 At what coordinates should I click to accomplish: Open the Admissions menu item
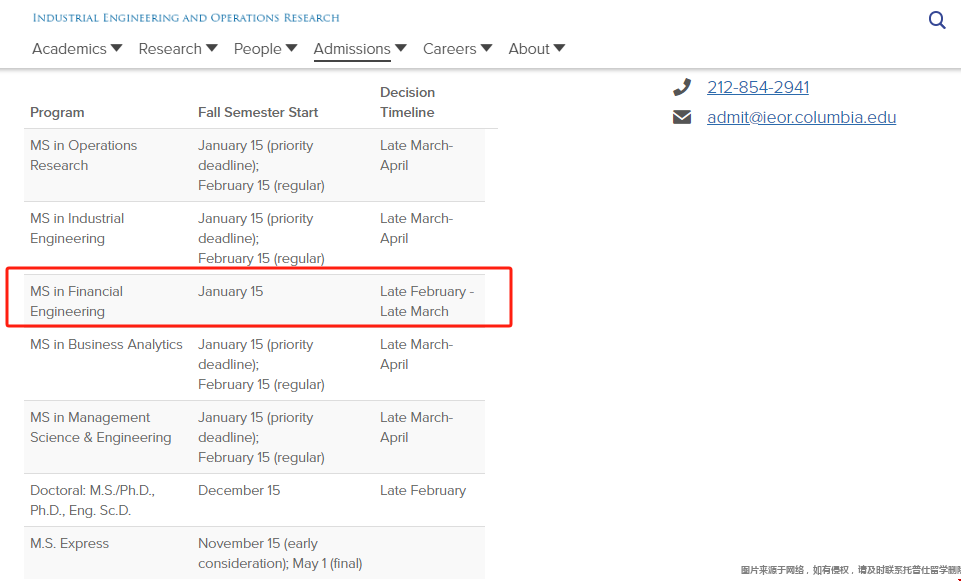[x=352, y=49]
